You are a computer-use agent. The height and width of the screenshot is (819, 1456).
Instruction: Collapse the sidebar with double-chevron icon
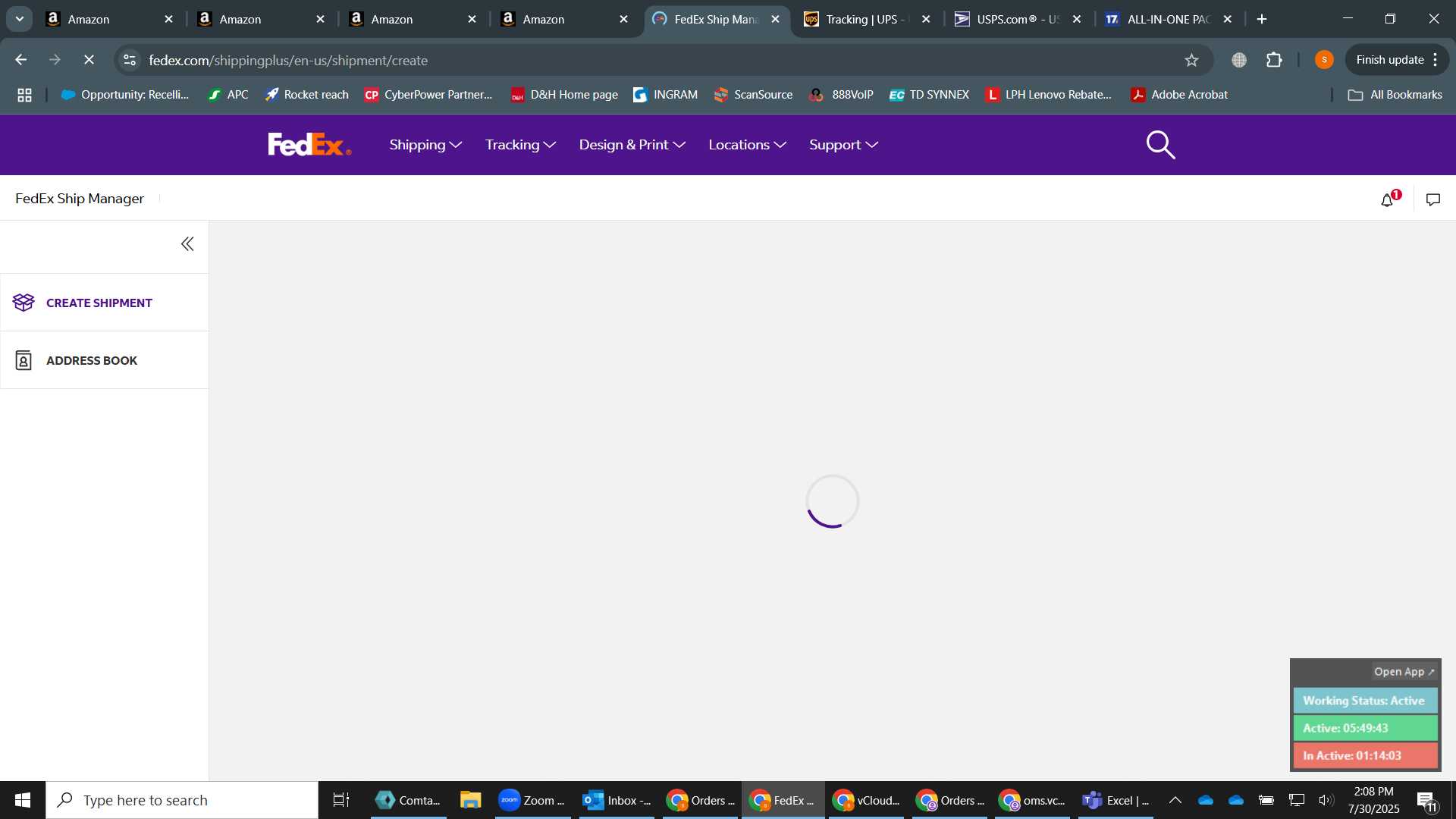coord(187,243)
